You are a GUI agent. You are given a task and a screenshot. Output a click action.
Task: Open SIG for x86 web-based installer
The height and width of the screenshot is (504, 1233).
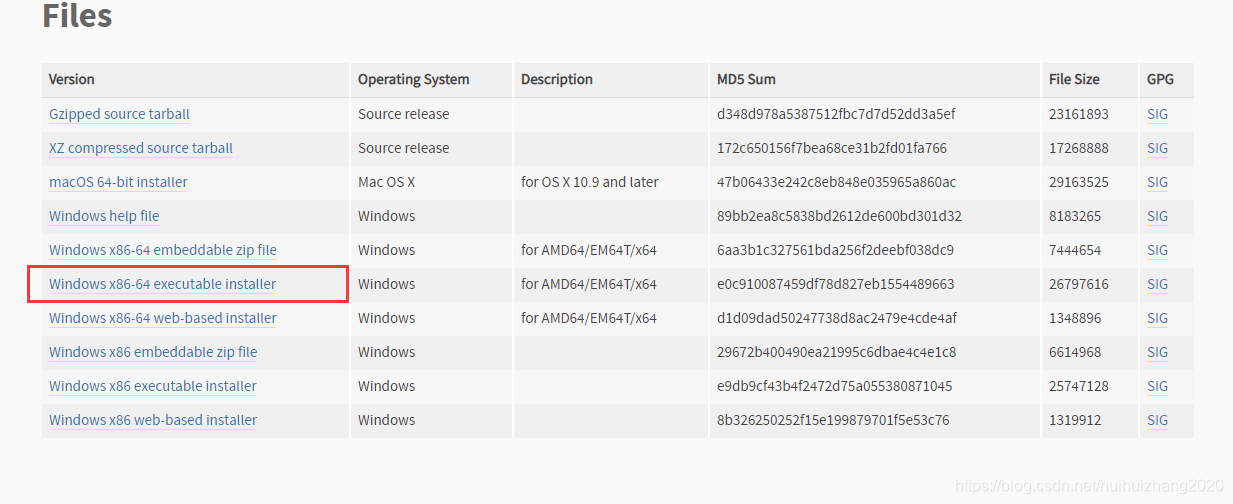pos(1157,420)
